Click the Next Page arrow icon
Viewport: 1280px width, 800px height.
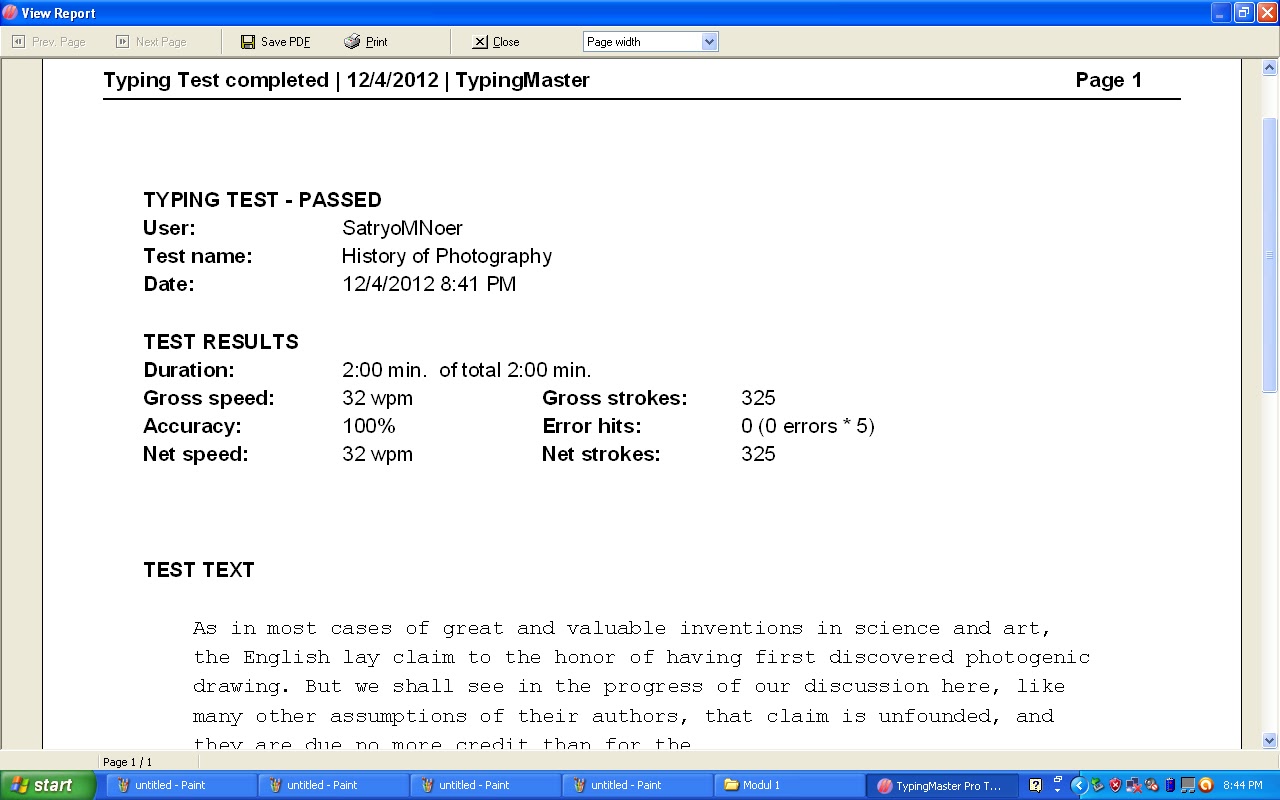[122, 42]
